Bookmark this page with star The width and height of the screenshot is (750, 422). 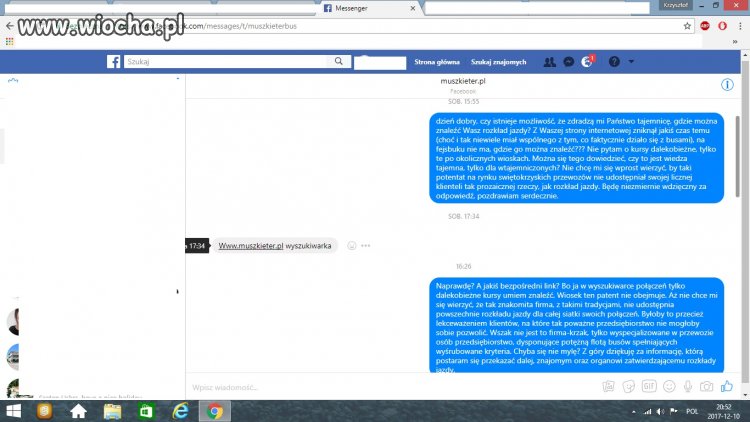pos(687,26)
